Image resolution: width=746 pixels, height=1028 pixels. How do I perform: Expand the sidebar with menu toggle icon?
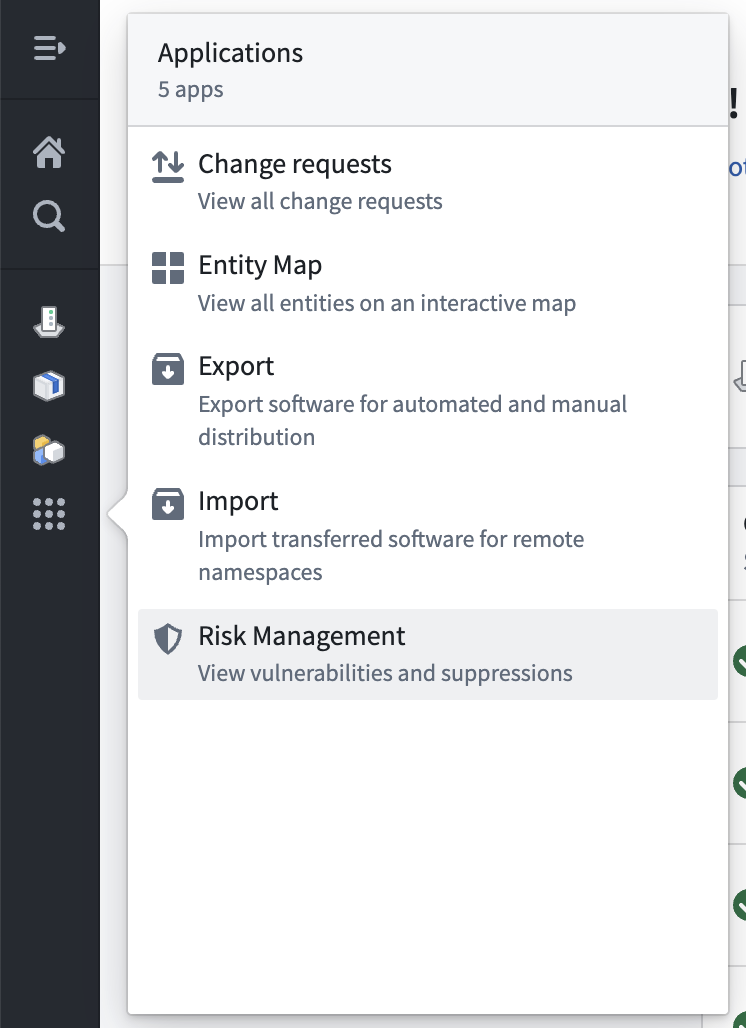(x=49, y=49)
